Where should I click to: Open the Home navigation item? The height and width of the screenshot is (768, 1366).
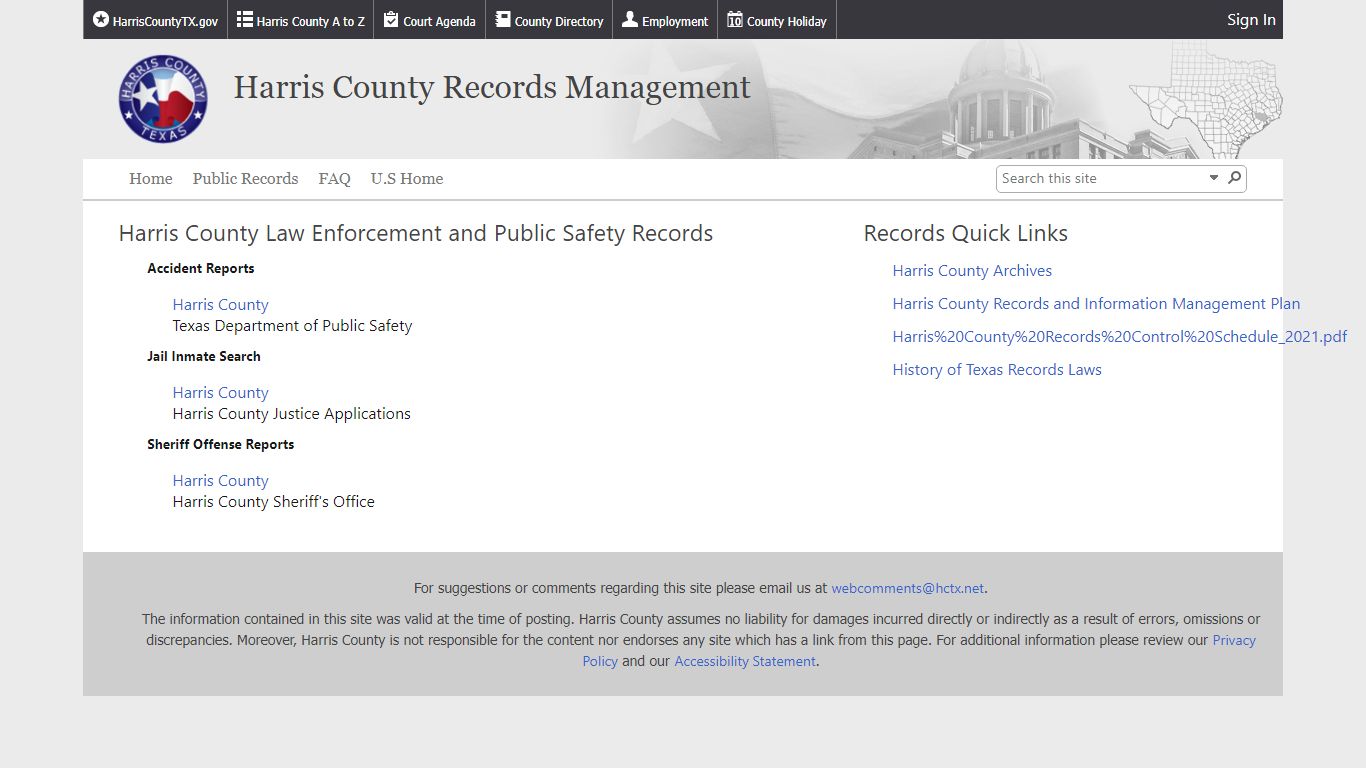click(x=151, y=179)
